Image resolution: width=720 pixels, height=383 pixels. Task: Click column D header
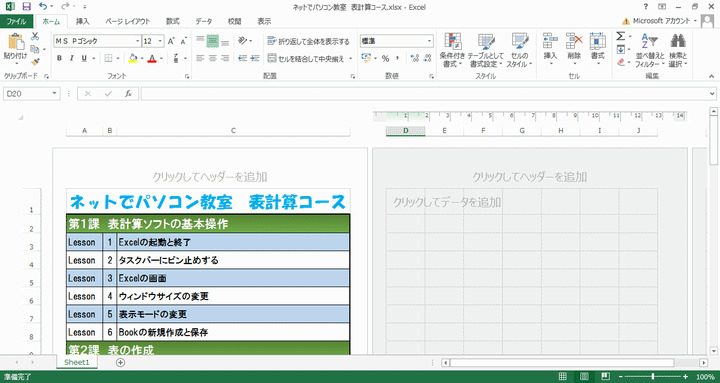405,131
